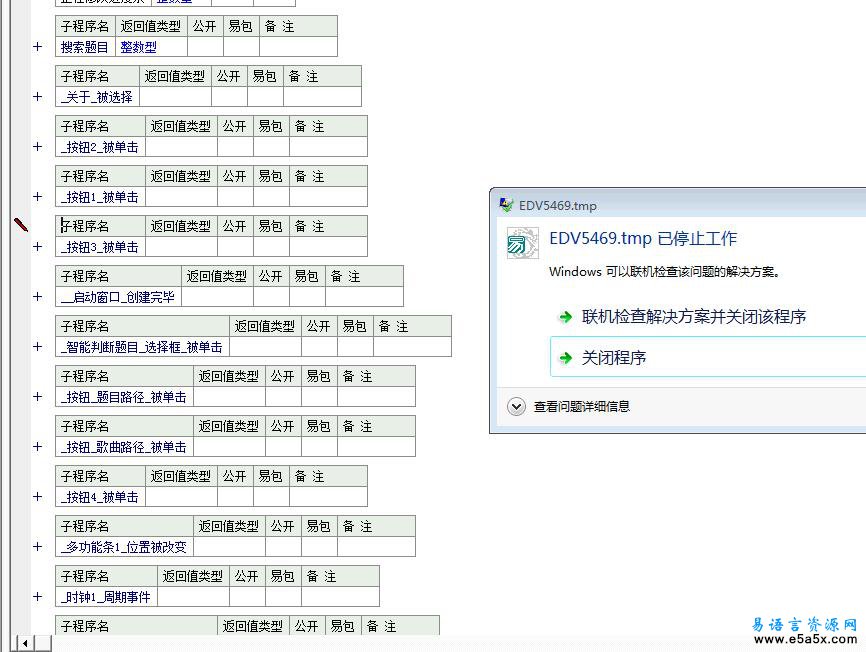Toggle the 公开 cell for _按钮1_被单击

click(235, 197)
